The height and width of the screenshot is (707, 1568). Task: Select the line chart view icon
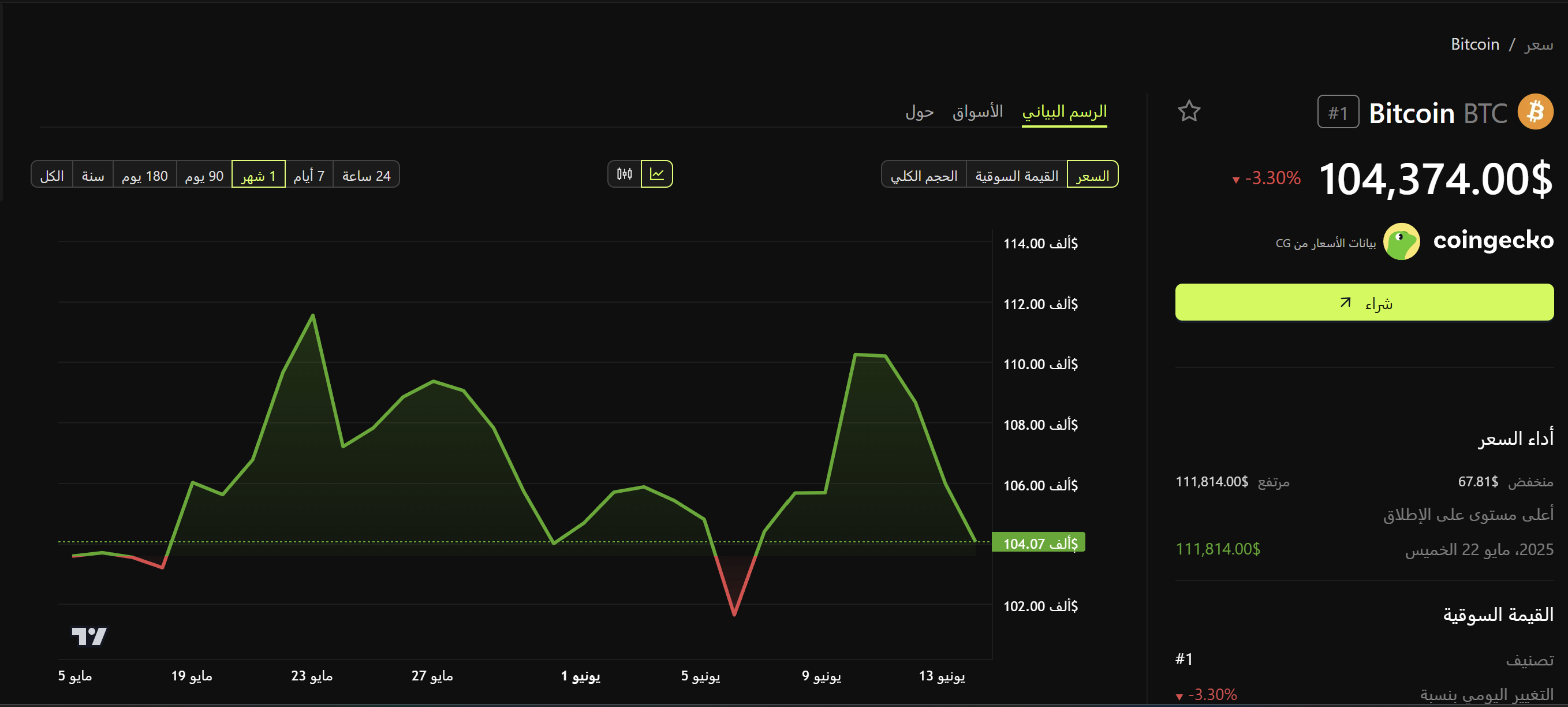tap(656, 175)
